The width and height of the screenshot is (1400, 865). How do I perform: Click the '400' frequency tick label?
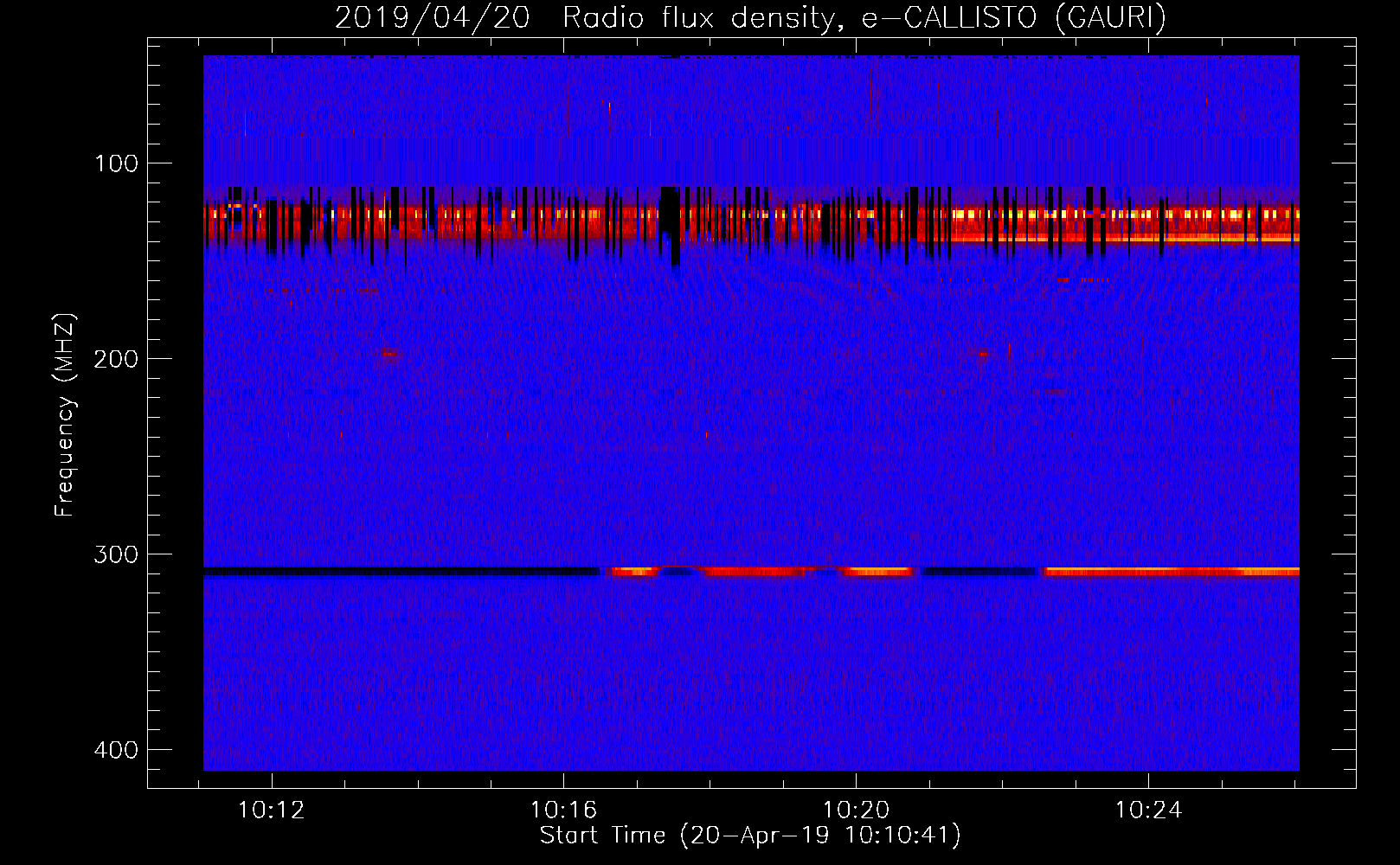coord(116,750)
